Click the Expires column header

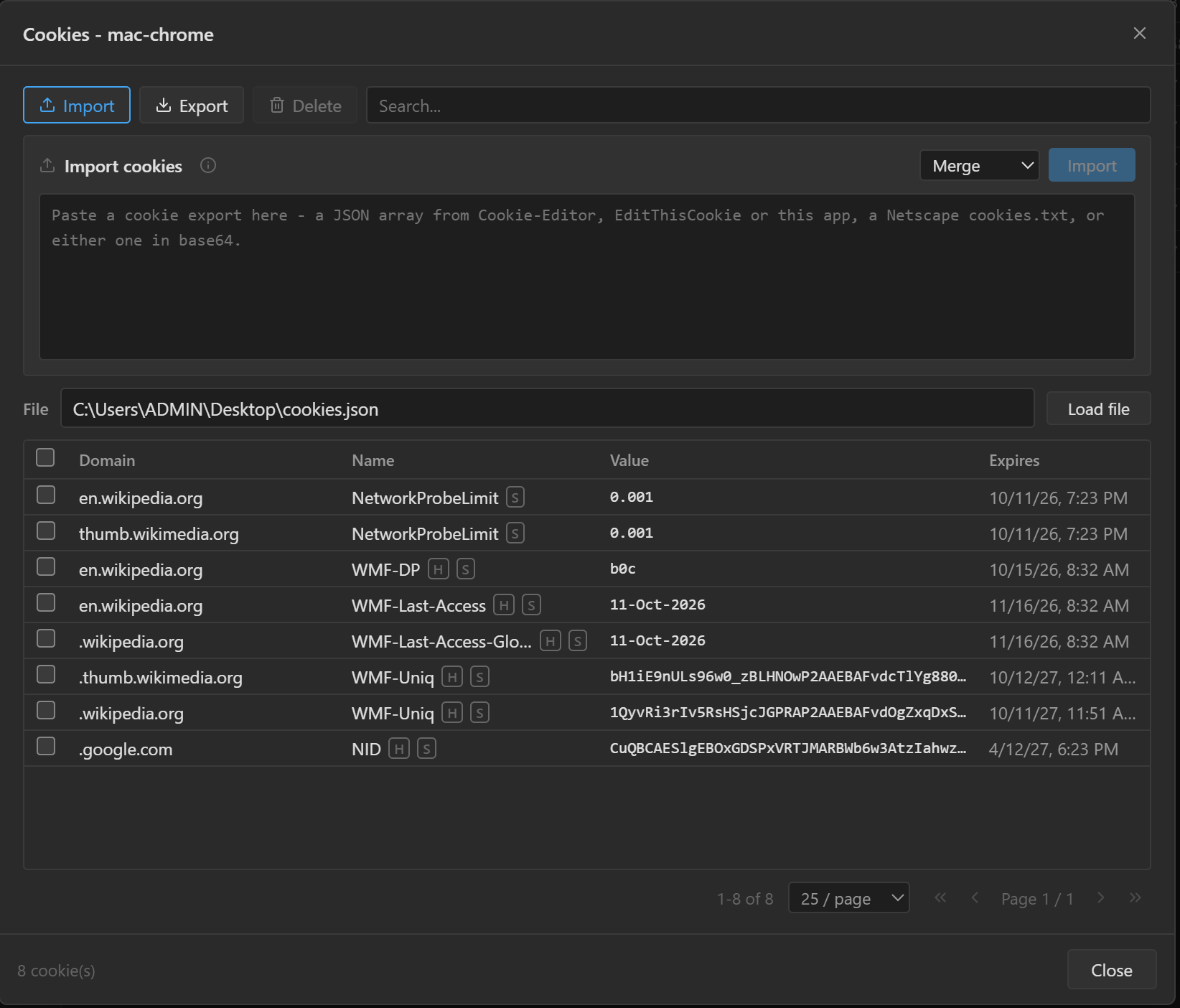1014,460
